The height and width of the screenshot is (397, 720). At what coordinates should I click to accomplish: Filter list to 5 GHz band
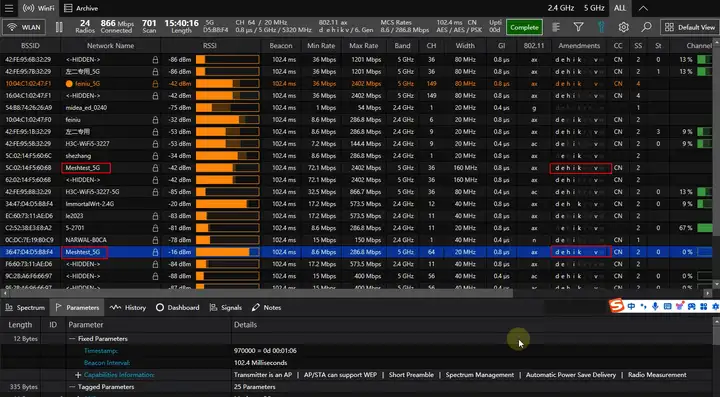(594, 8)
